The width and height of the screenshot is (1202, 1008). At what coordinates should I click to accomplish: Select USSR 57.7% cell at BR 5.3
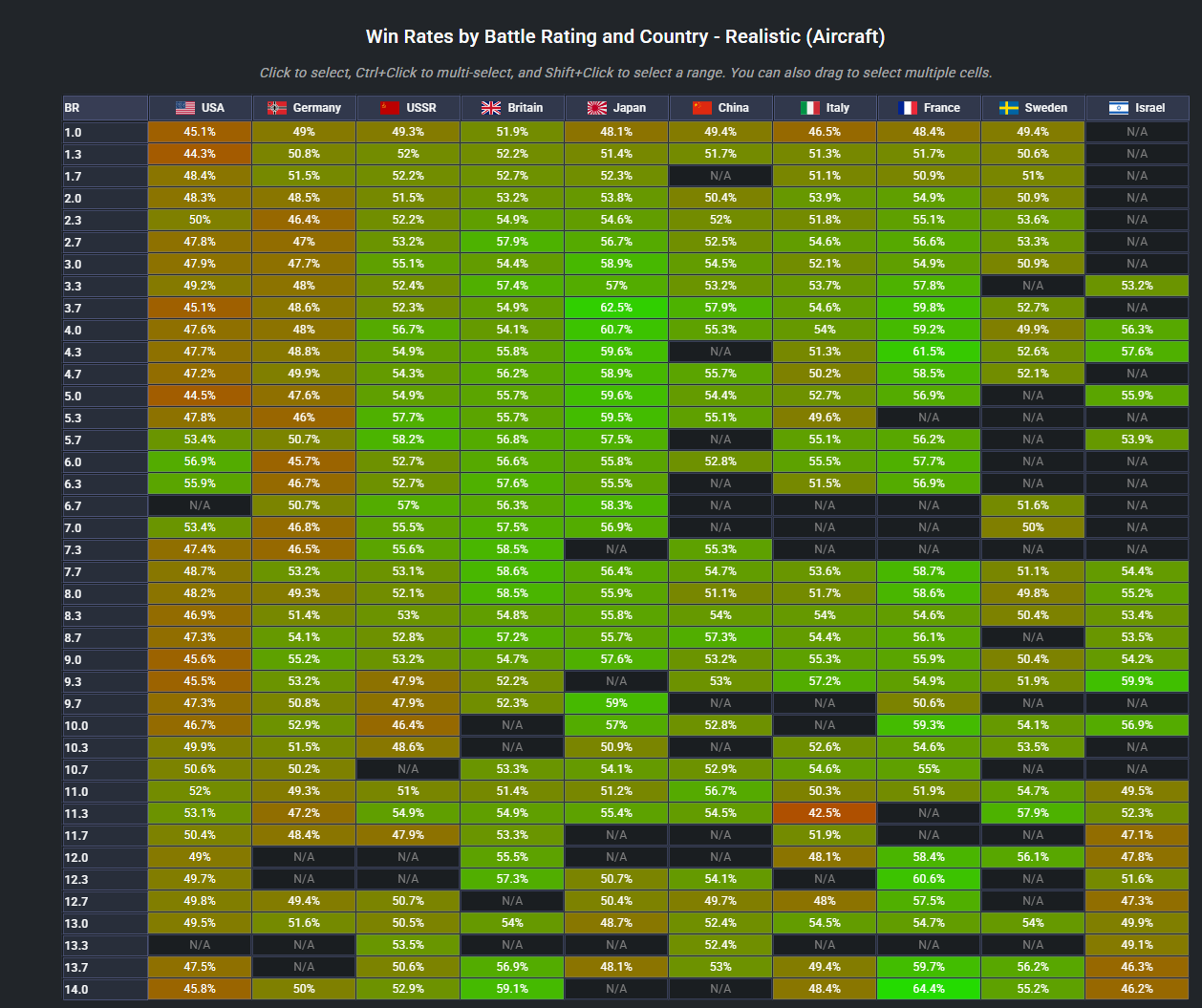coord(408,418)
